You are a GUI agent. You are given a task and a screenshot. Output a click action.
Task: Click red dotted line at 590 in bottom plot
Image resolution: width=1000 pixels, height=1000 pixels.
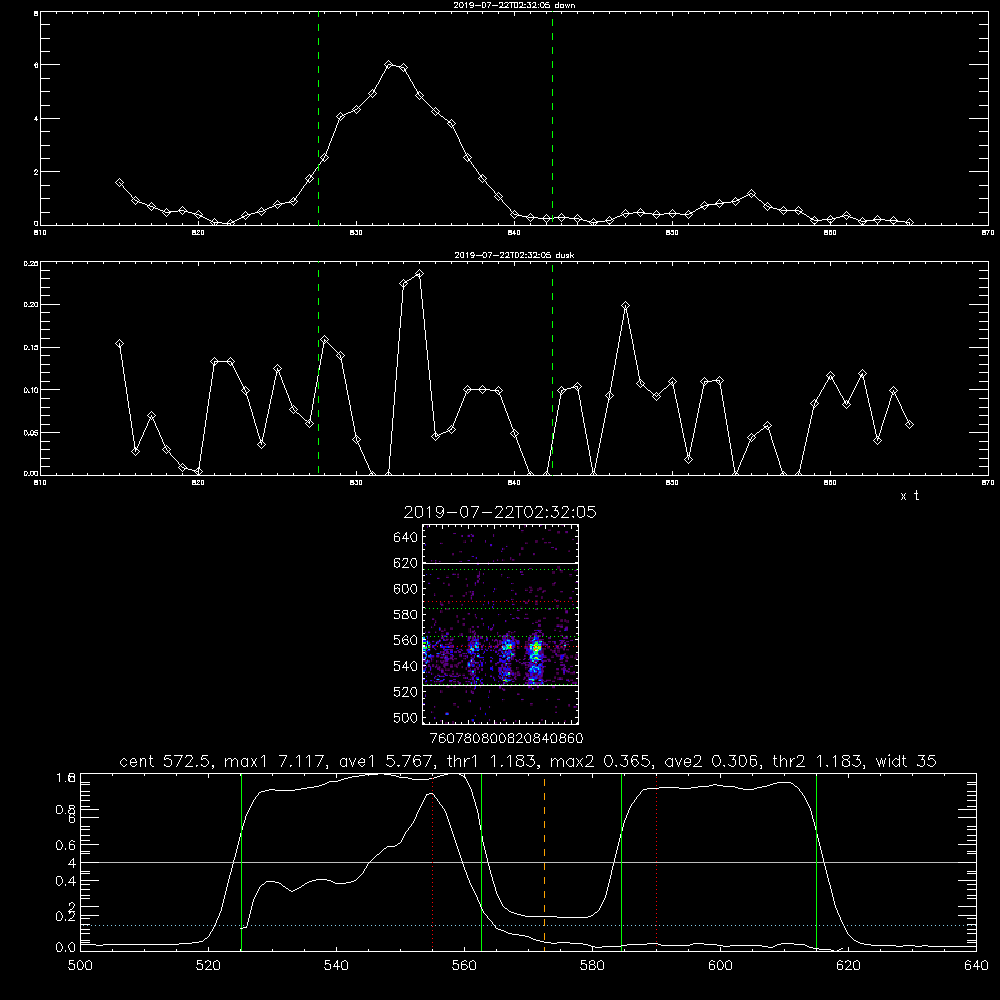pyautogui.click(x=656, y=861)
